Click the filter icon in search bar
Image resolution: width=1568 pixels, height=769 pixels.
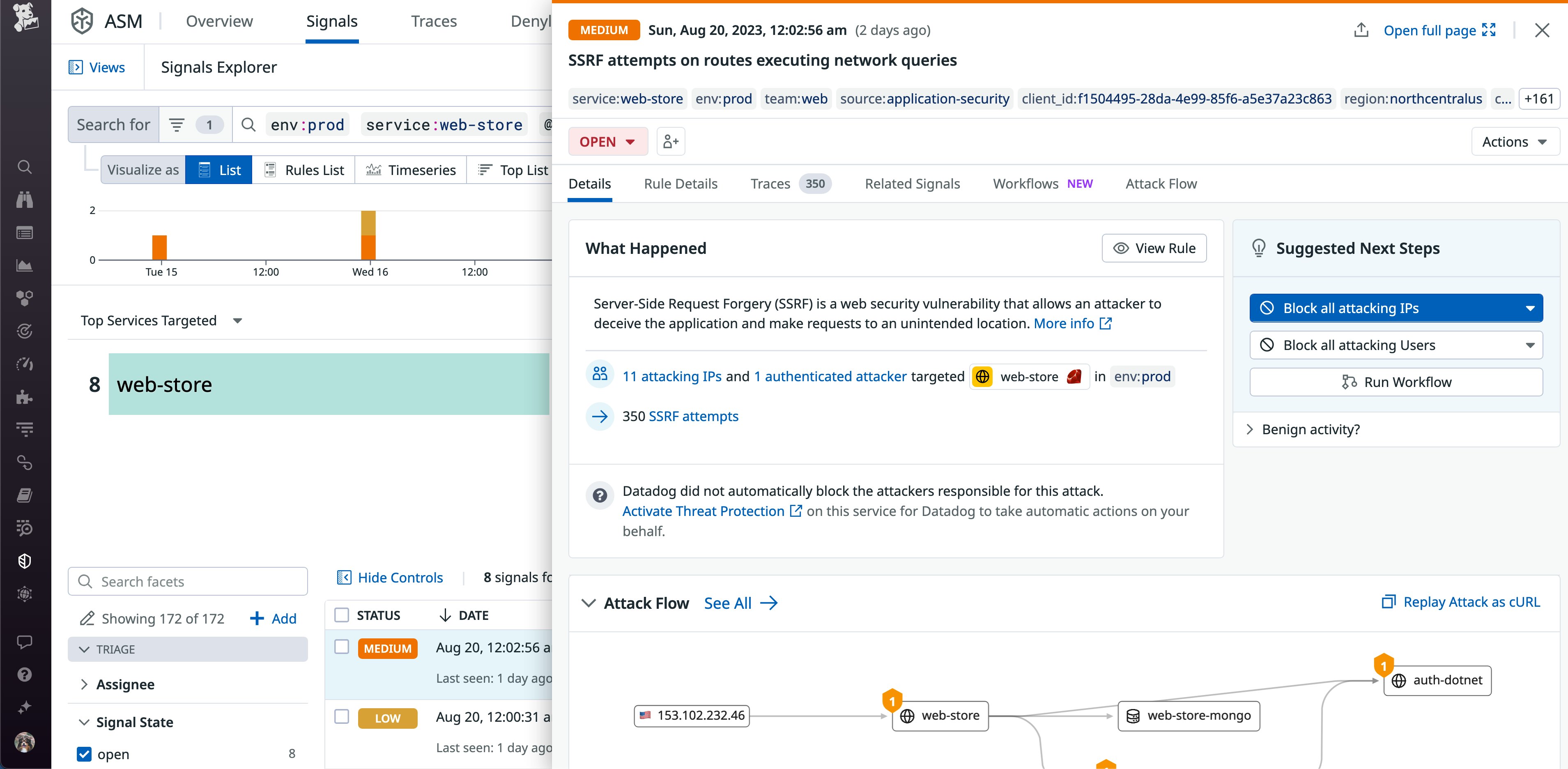177,125
